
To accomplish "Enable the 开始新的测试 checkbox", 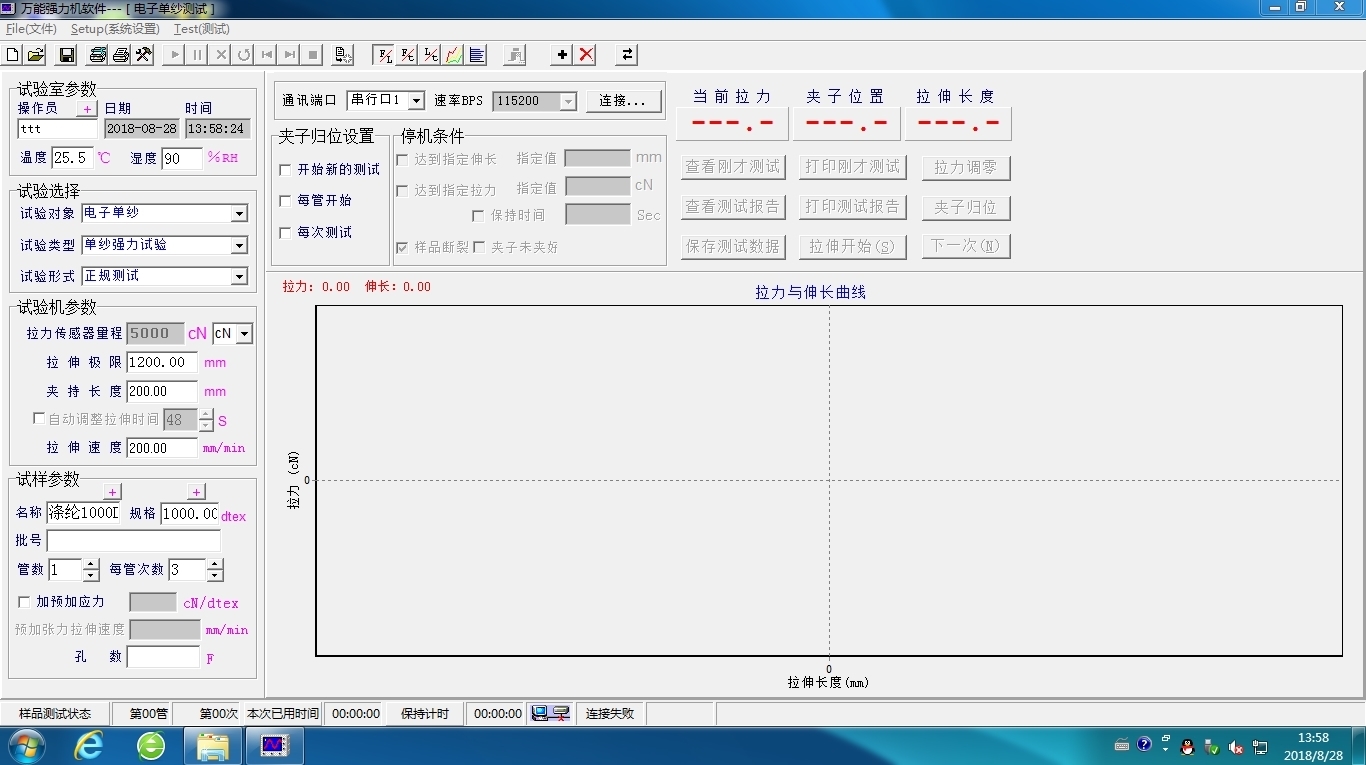I will tap(286, 170).
